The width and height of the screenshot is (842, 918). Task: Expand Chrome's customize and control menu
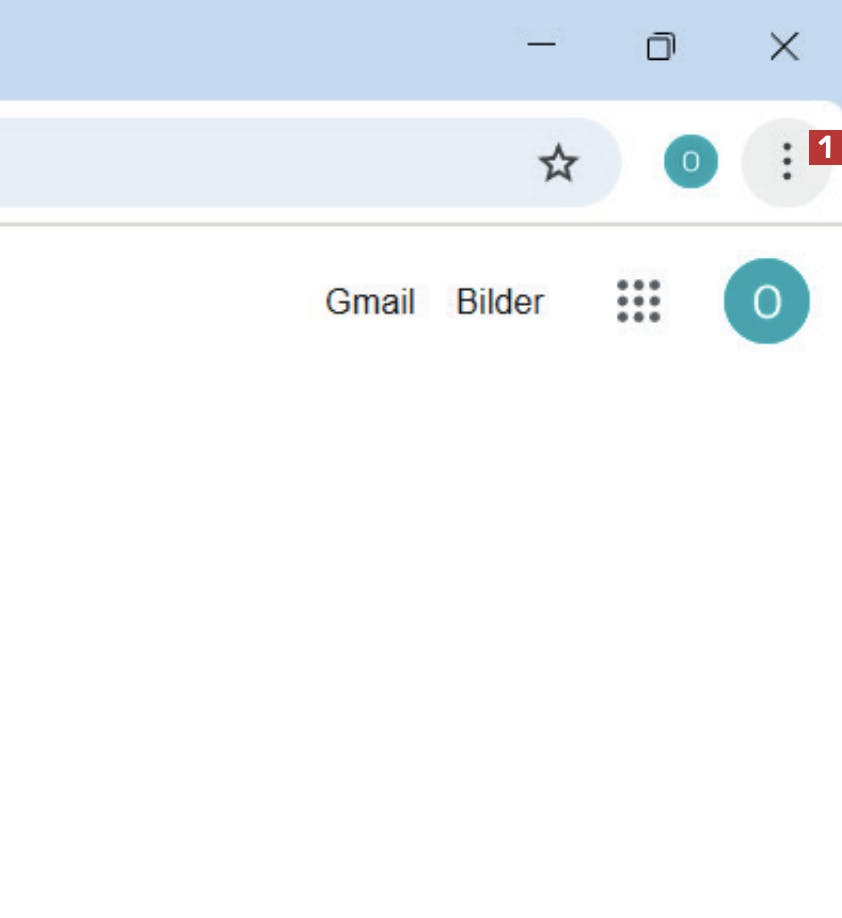coord(786,162)
